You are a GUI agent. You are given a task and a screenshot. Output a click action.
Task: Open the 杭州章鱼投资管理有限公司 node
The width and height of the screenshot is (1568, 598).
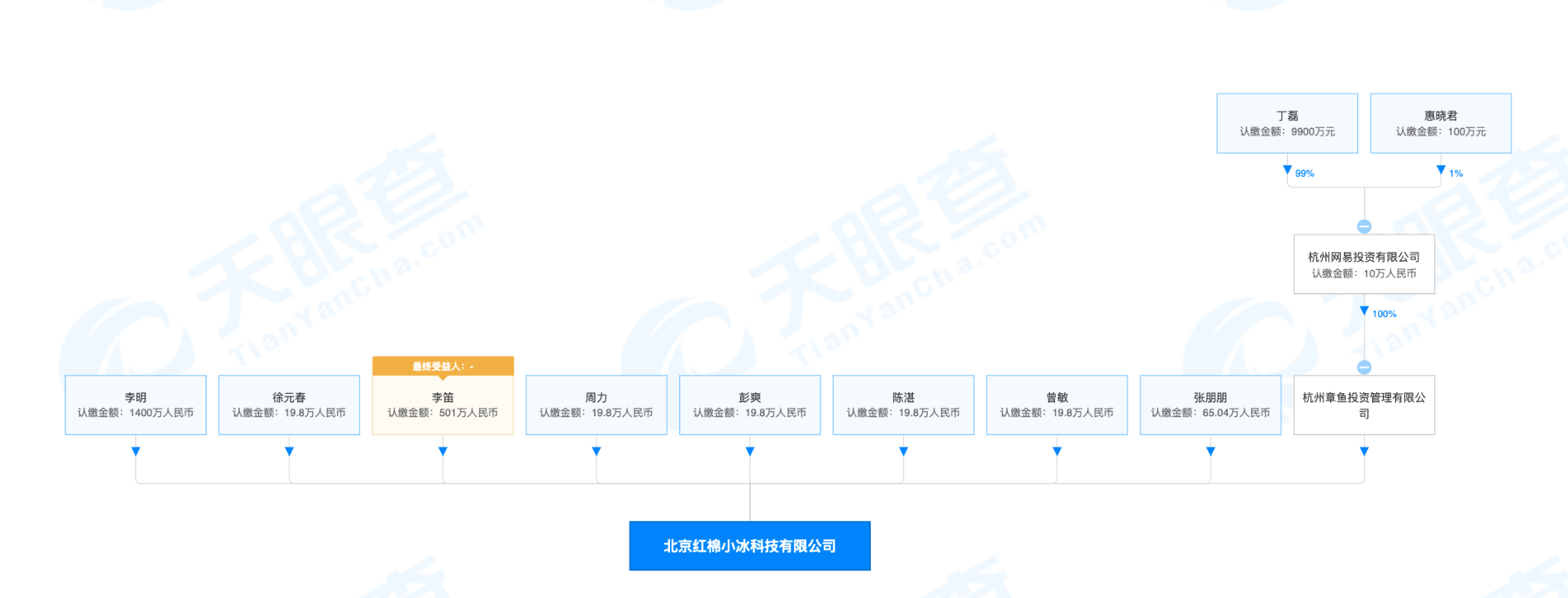coord(1364,406)
